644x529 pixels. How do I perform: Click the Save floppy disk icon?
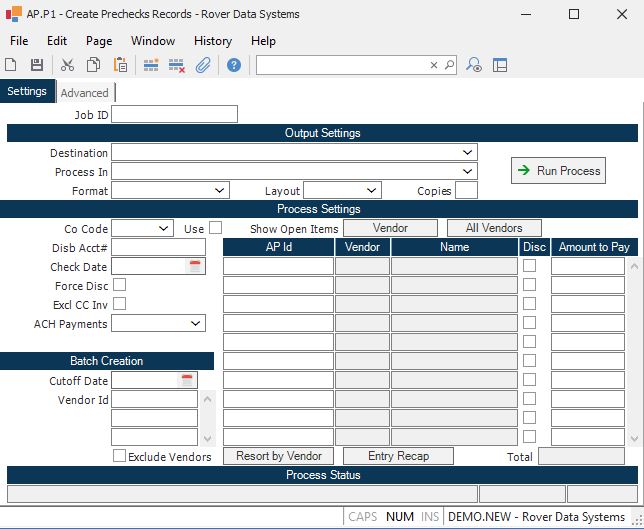pos(37,65)
